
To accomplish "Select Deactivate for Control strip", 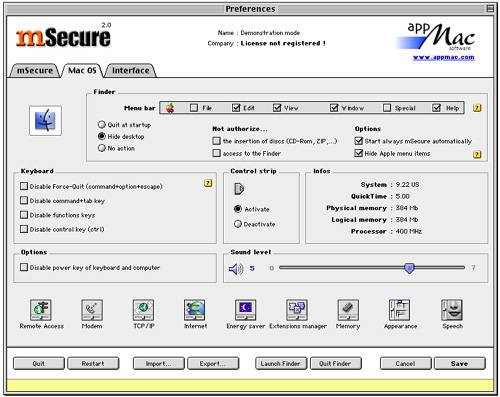I will click(238, 224).
